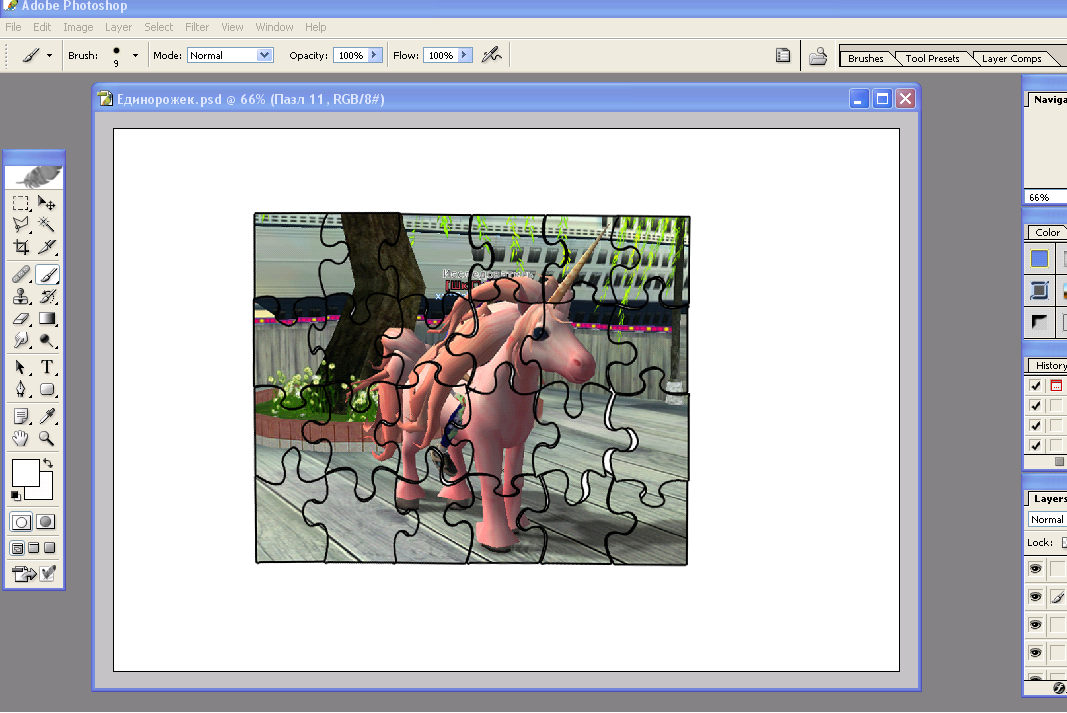The image size is (1067, 713).
Task: Switch to the Brushes tab
Action: 866,59
